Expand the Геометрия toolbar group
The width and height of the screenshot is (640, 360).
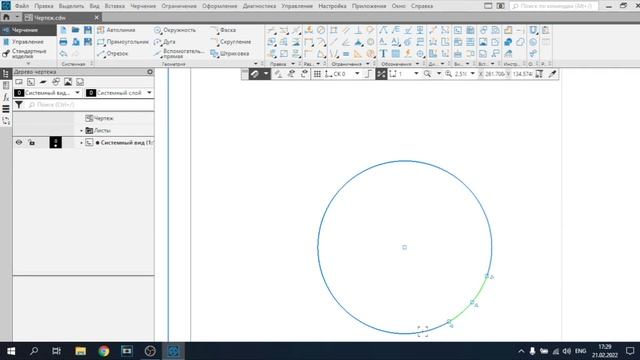(256, 64)
